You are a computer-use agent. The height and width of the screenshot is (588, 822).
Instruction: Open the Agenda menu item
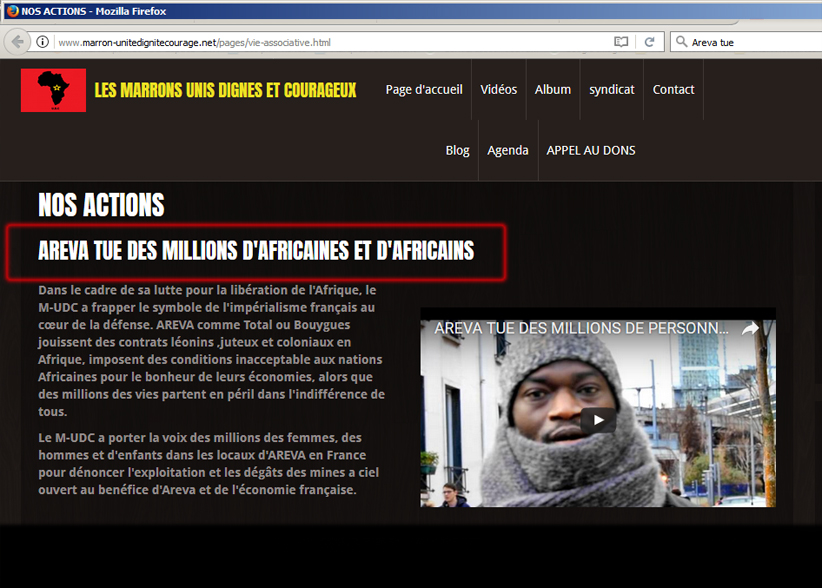pyautogui.click(x=507, y=151)
